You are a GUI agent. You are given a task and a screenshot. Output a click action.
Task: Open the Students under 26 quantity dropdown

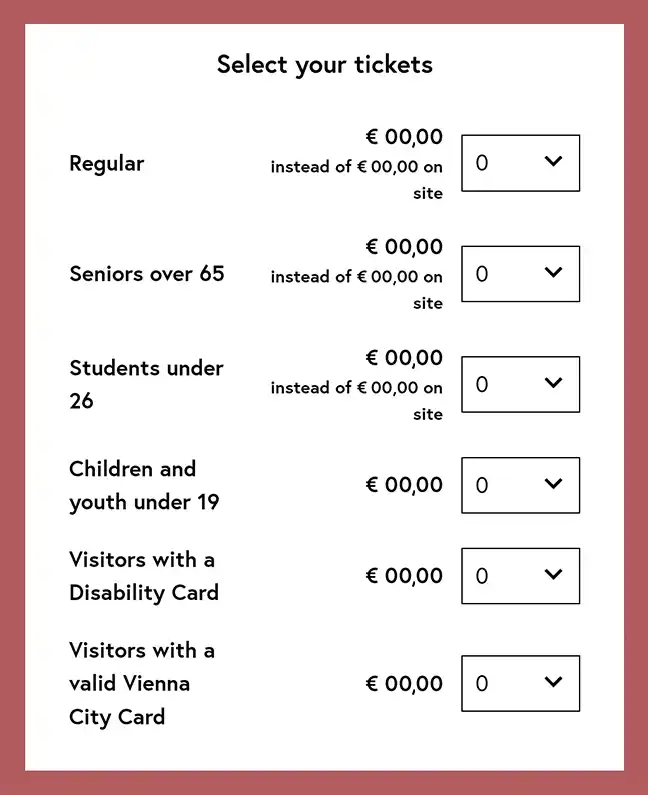click(x=519, y=384)
